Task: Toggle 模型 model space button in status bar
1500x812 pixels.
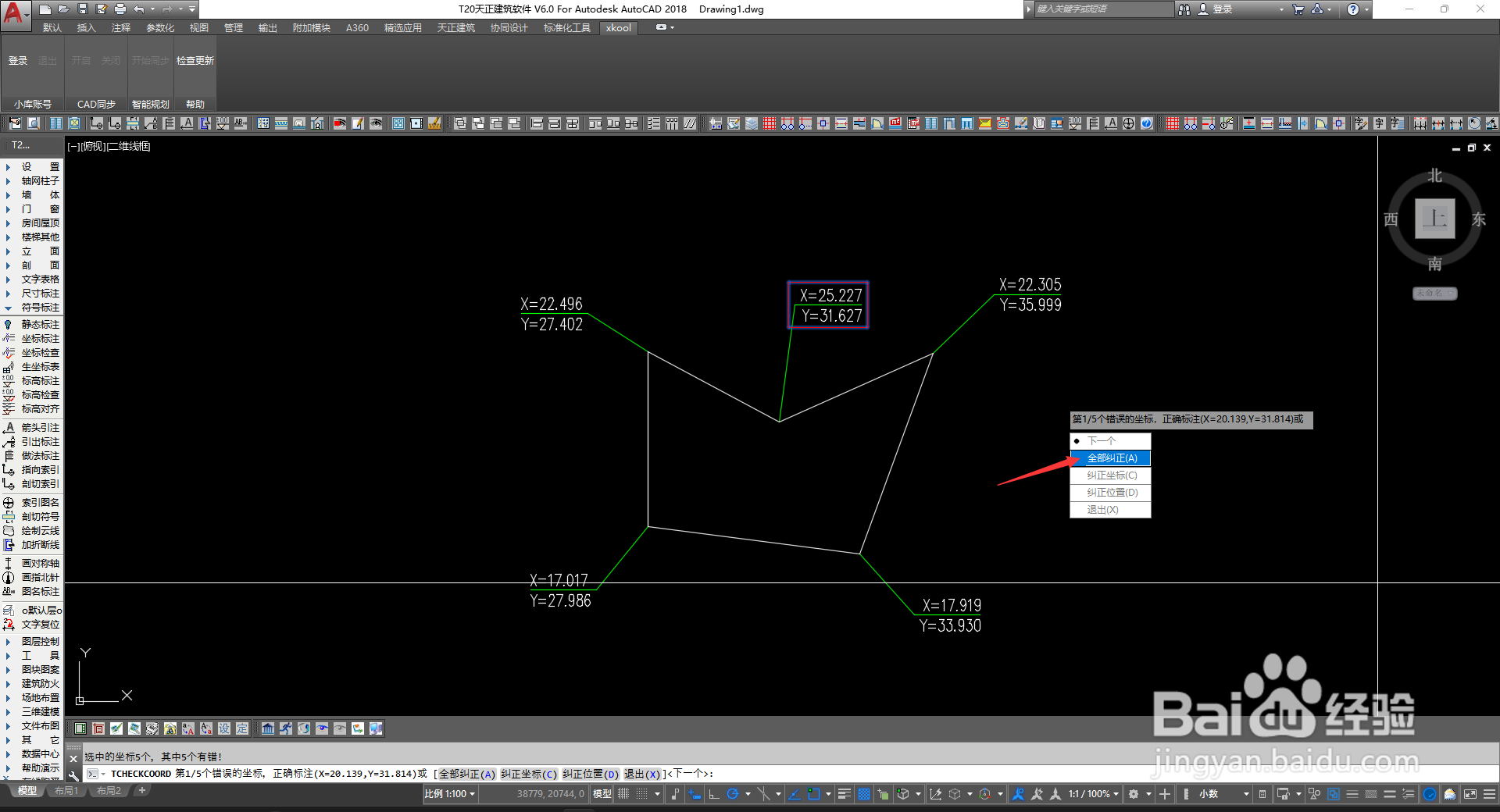Action: (602, 794)
